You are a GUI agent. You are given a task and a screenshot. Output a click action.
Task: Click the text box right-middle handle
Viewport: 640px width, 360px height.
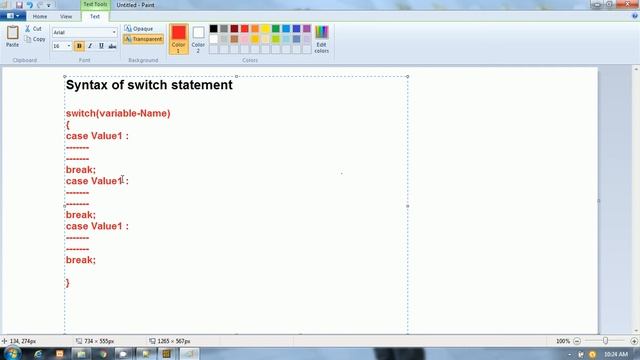pos(407,206)
